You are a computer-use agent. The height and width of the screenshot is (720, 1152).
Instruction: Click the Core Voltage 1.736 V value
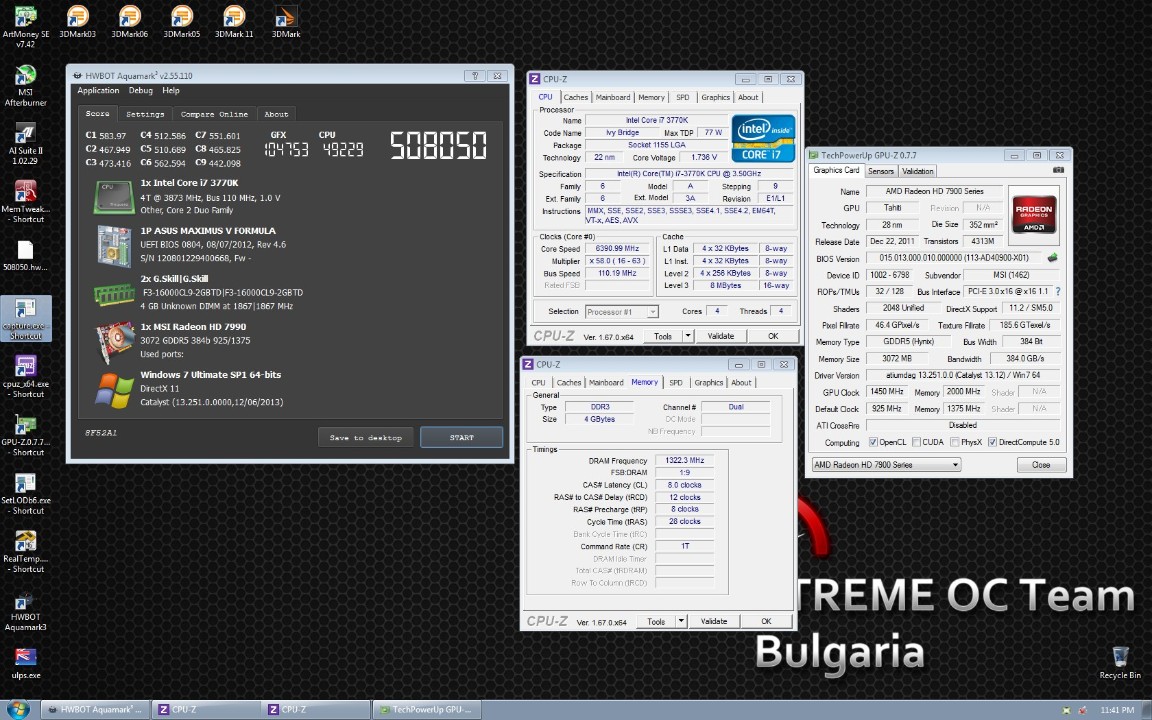[x=703, y=157]
